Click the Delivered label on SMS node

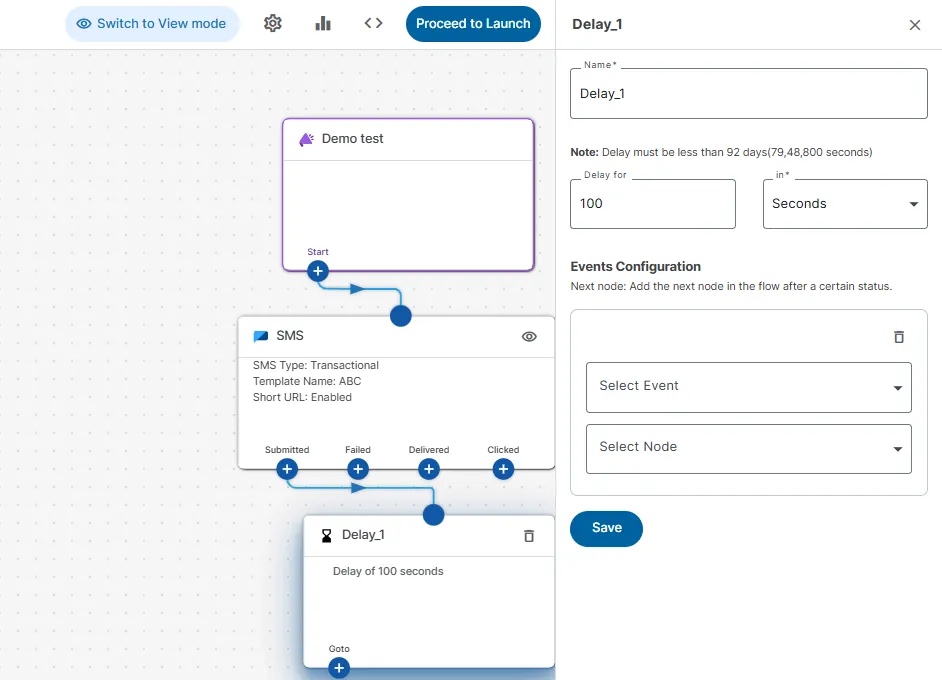coord(429,449)
